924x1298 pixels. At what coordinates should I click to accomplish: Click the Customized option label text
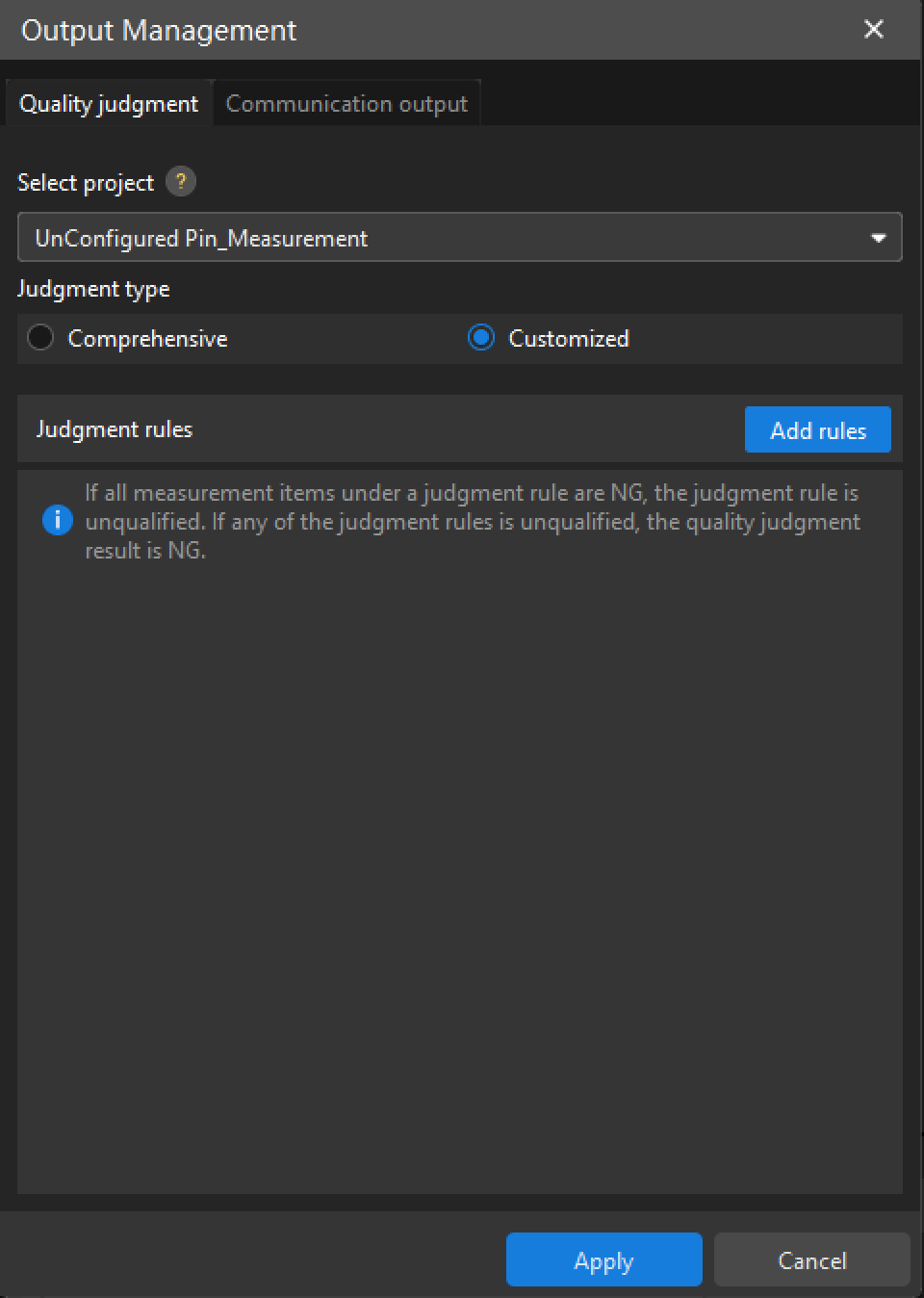[x=568, y=339]
